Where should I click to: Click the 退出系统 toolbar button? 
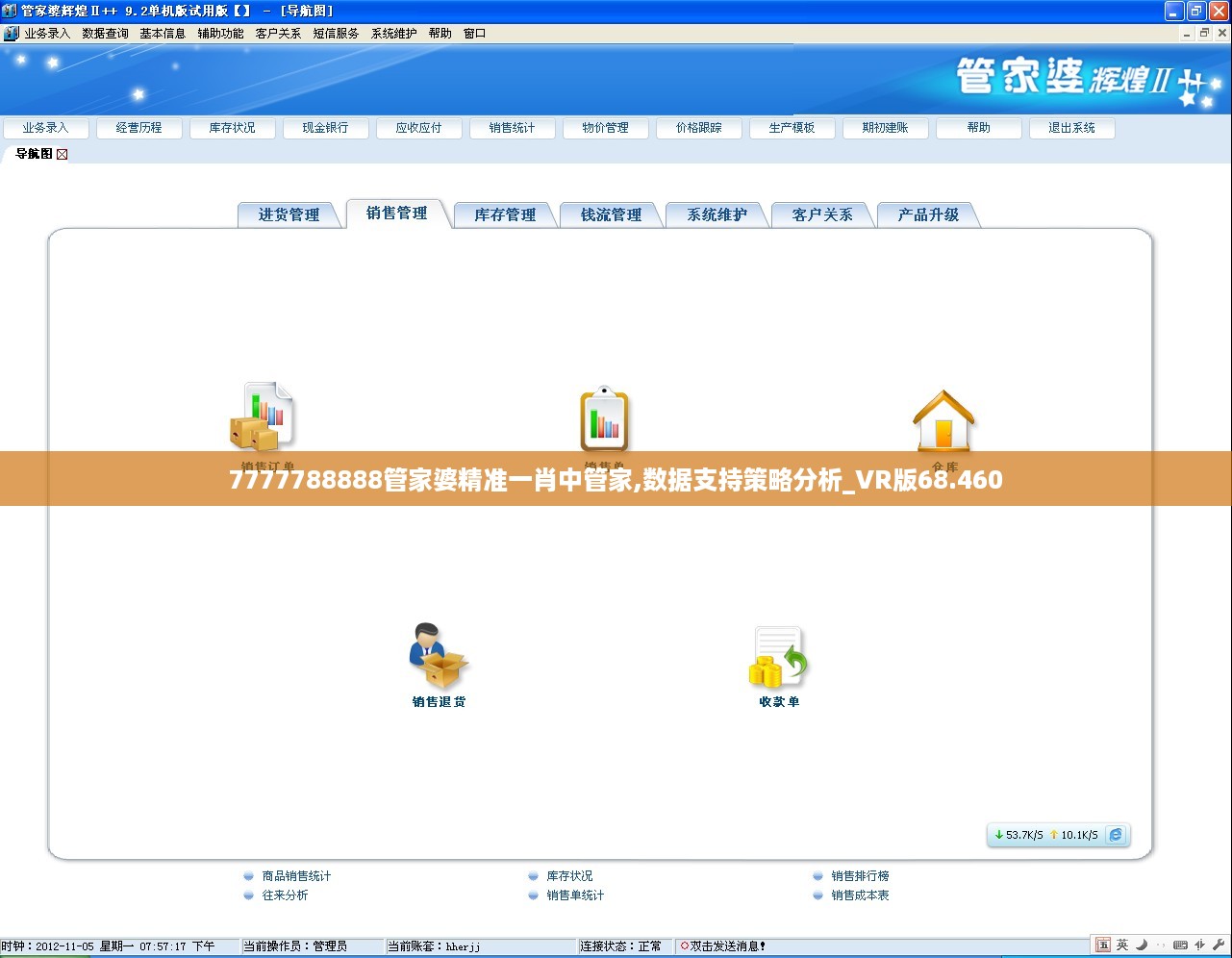1071,128
